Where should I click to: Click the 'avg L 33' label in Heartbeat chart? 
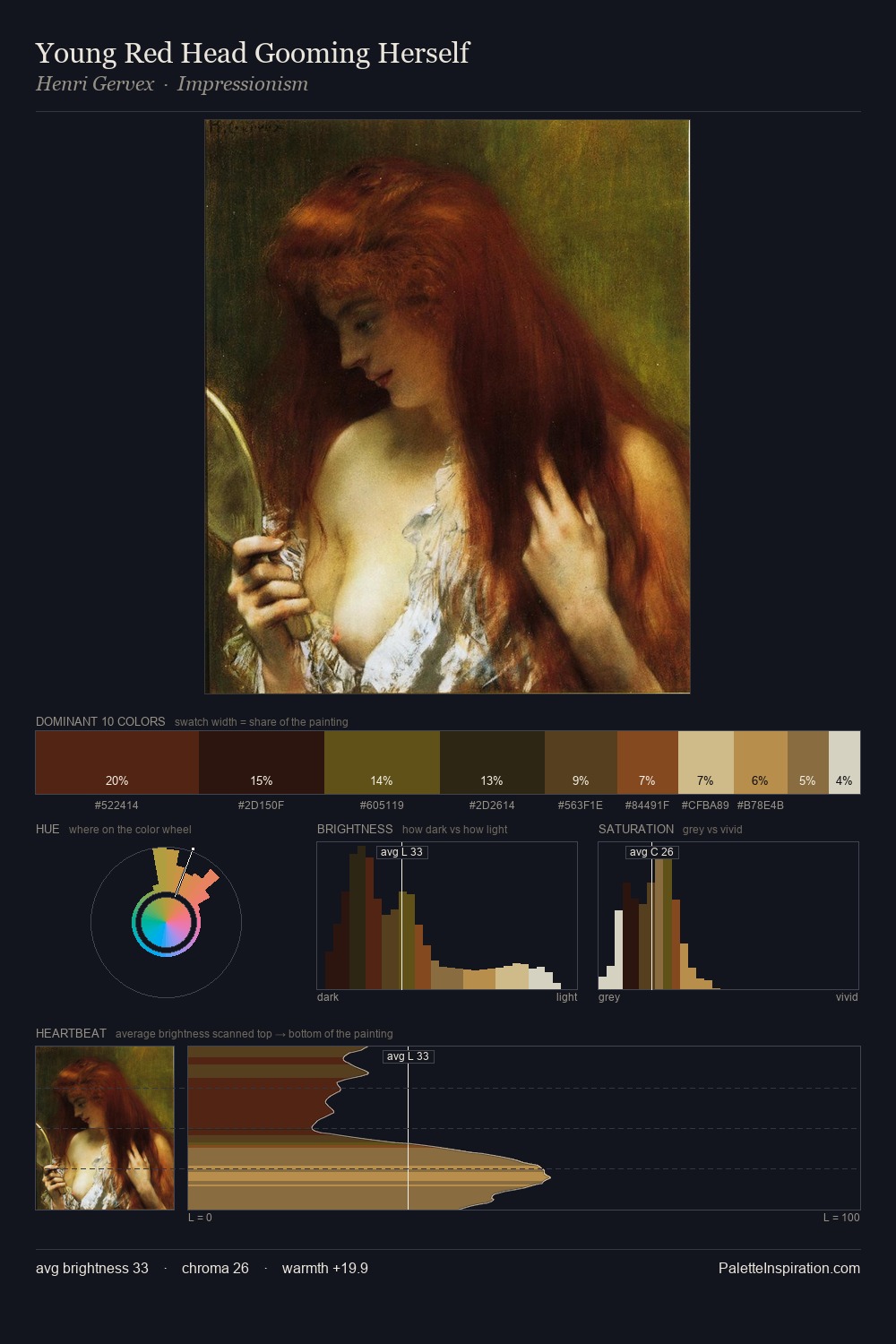coord(408,1056)
